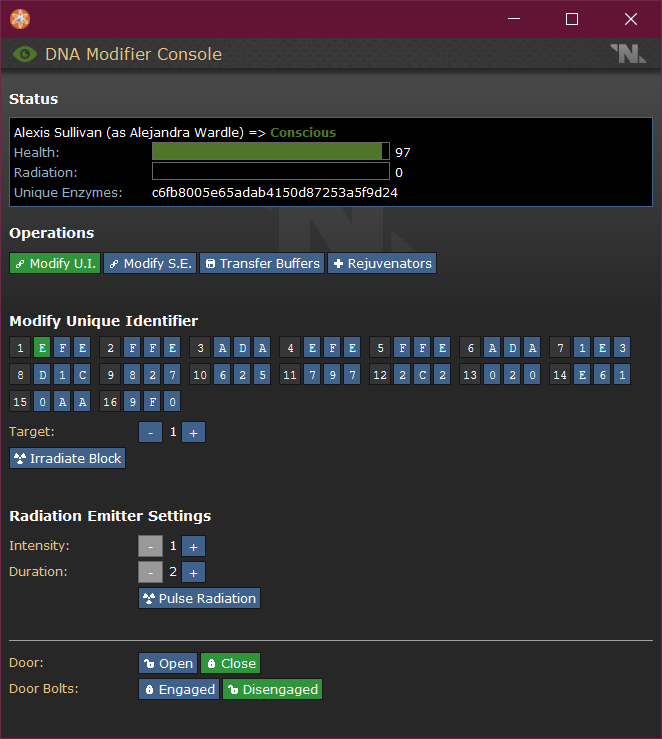
Task: Select the 9 cell in block 16
Action: [132, 402]
